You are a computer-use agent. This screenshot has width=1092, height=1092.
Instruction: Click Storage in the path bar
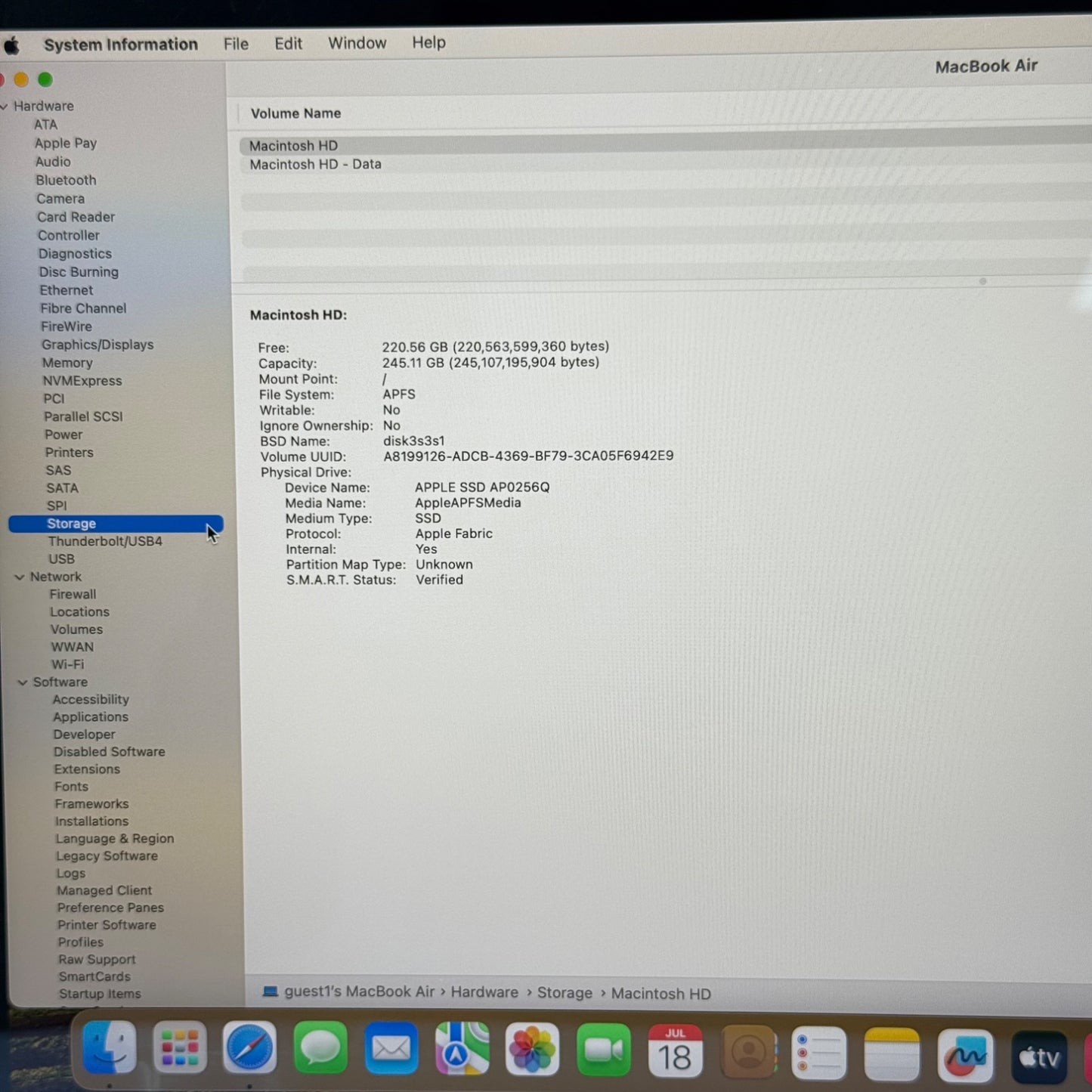pos(565,993)
